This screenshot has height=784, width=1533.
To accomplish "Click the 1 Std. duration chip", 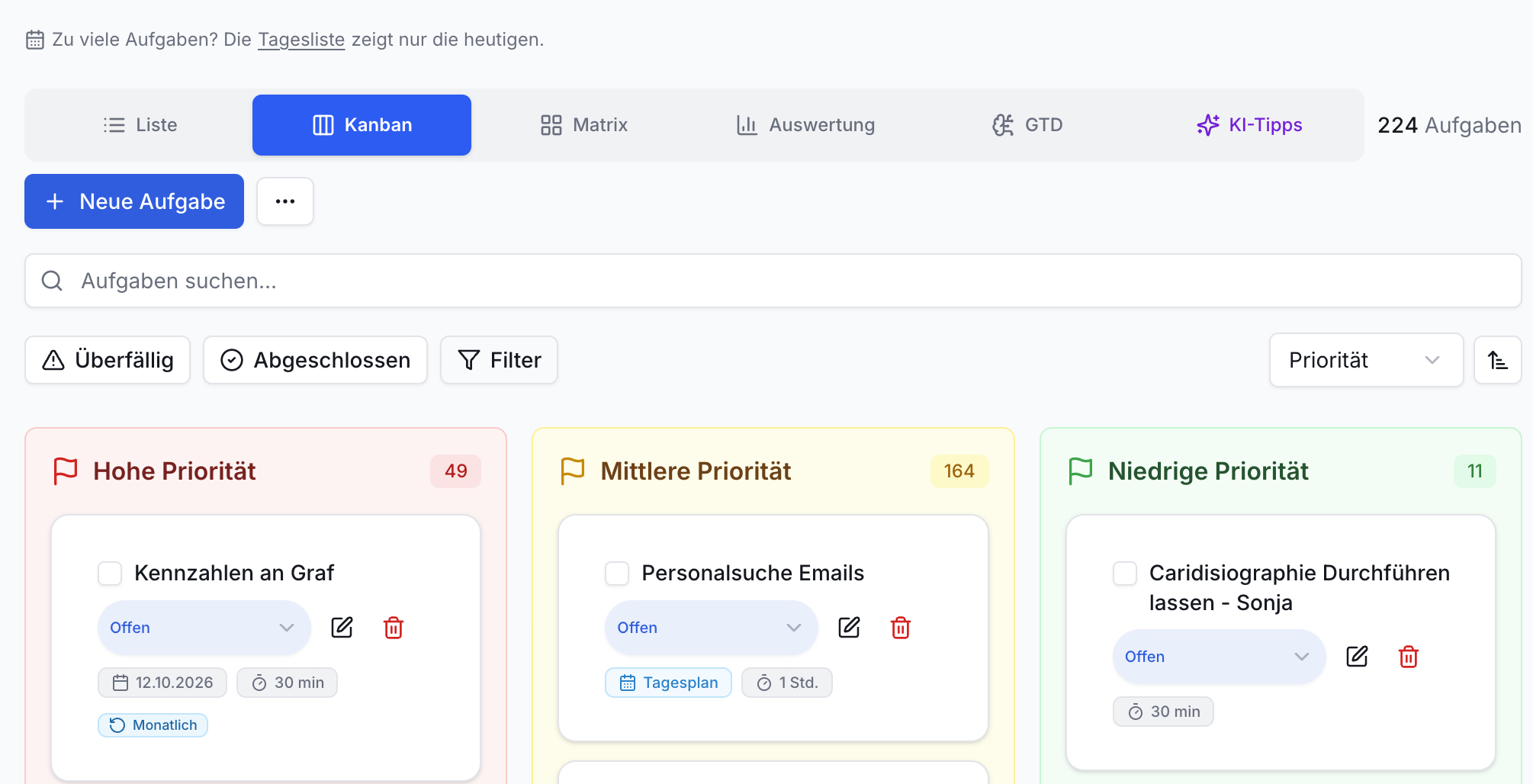I will coord(787,683).
